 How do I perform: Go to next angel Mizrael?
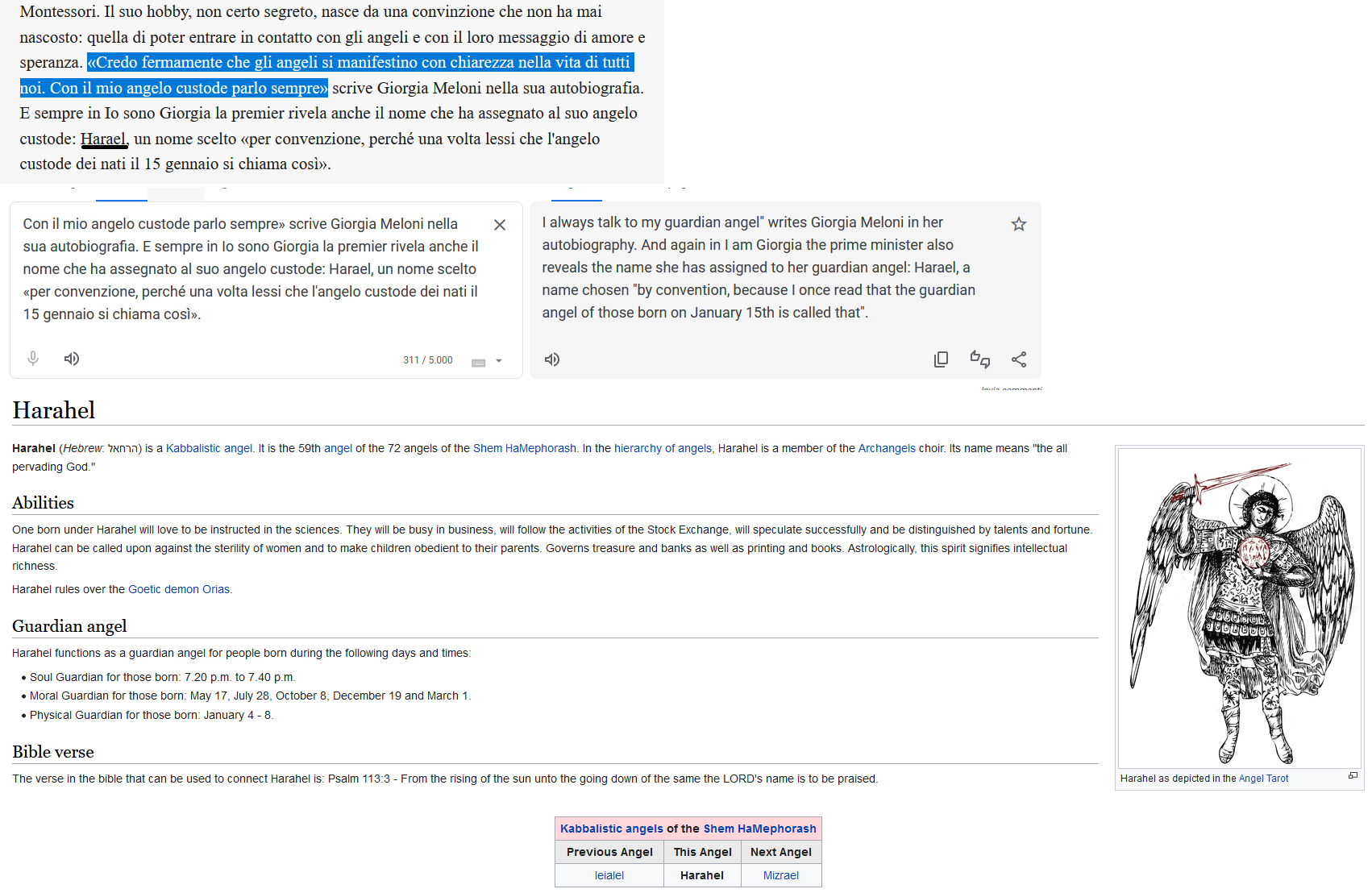click(781, 875)
